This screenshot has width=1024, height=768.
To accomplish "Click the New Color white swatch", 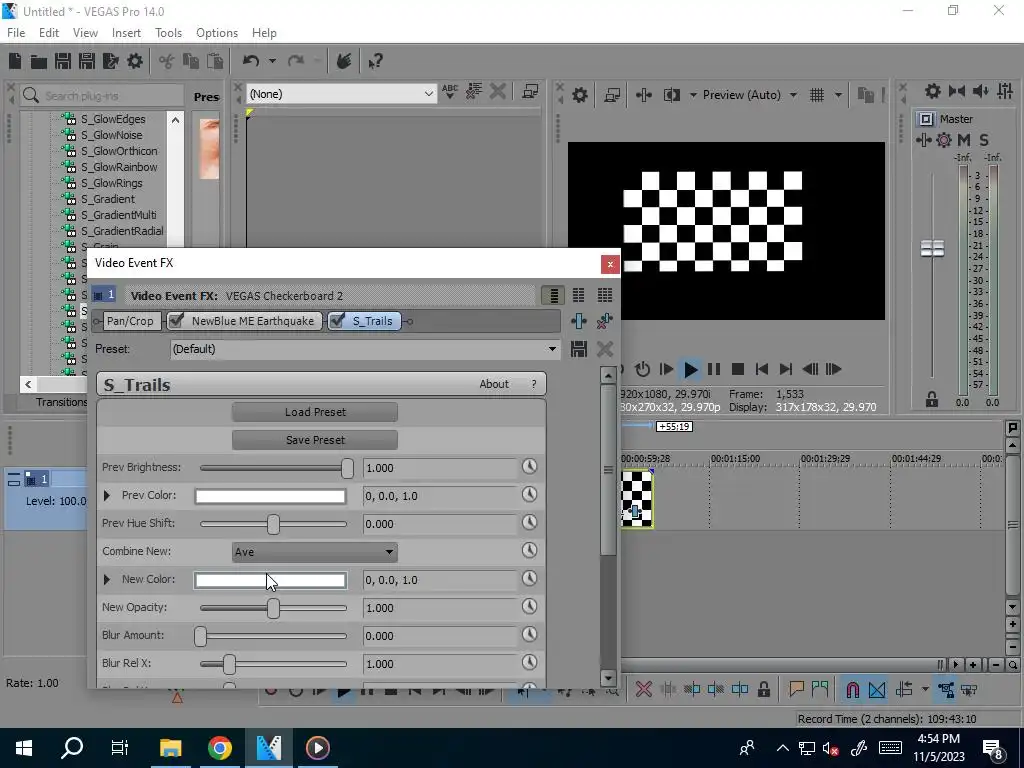I will tap(270, 580).
